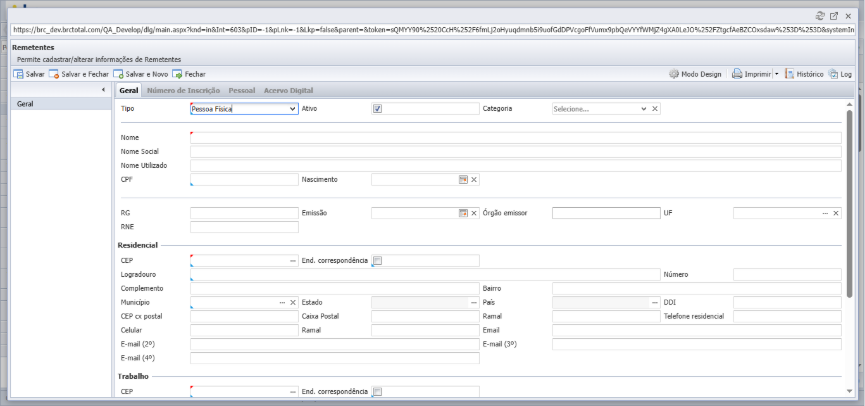Click the Caixa Postal input field
The height and width of the screenshot is (406, 865).
coord(425,317)
